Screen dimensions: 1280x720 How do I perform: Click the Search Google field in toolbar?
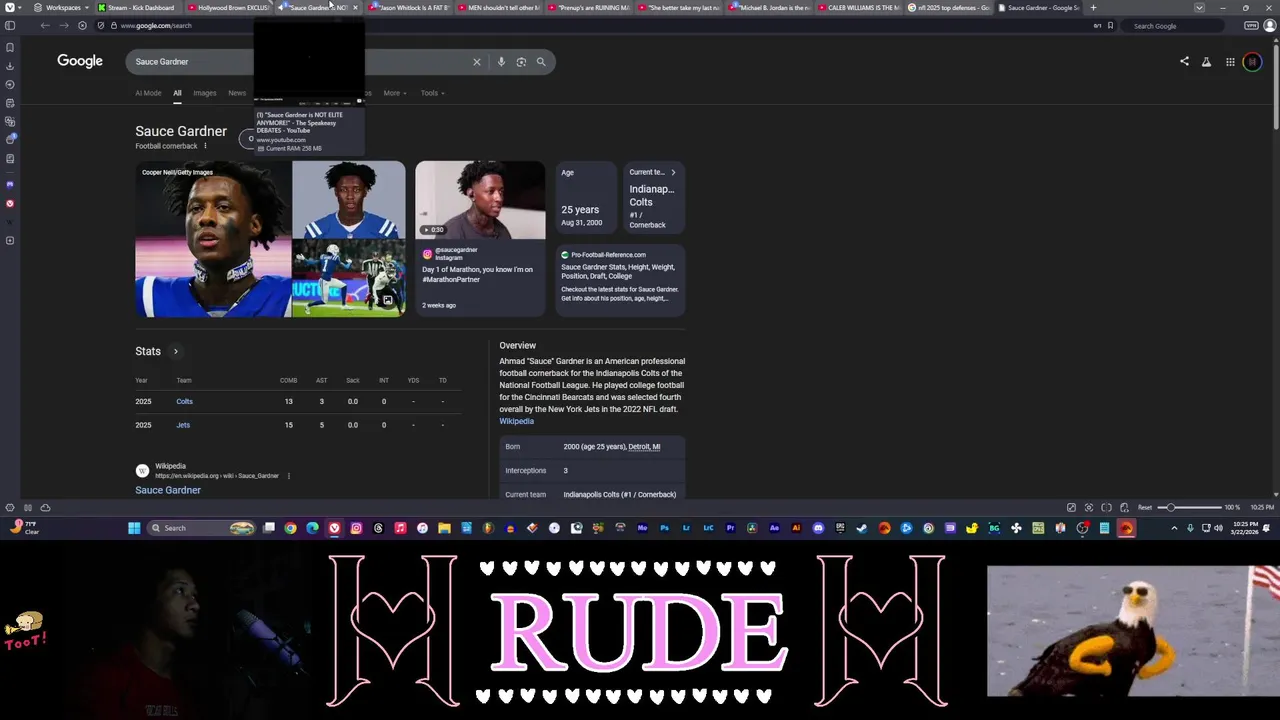coord(1170,25)
